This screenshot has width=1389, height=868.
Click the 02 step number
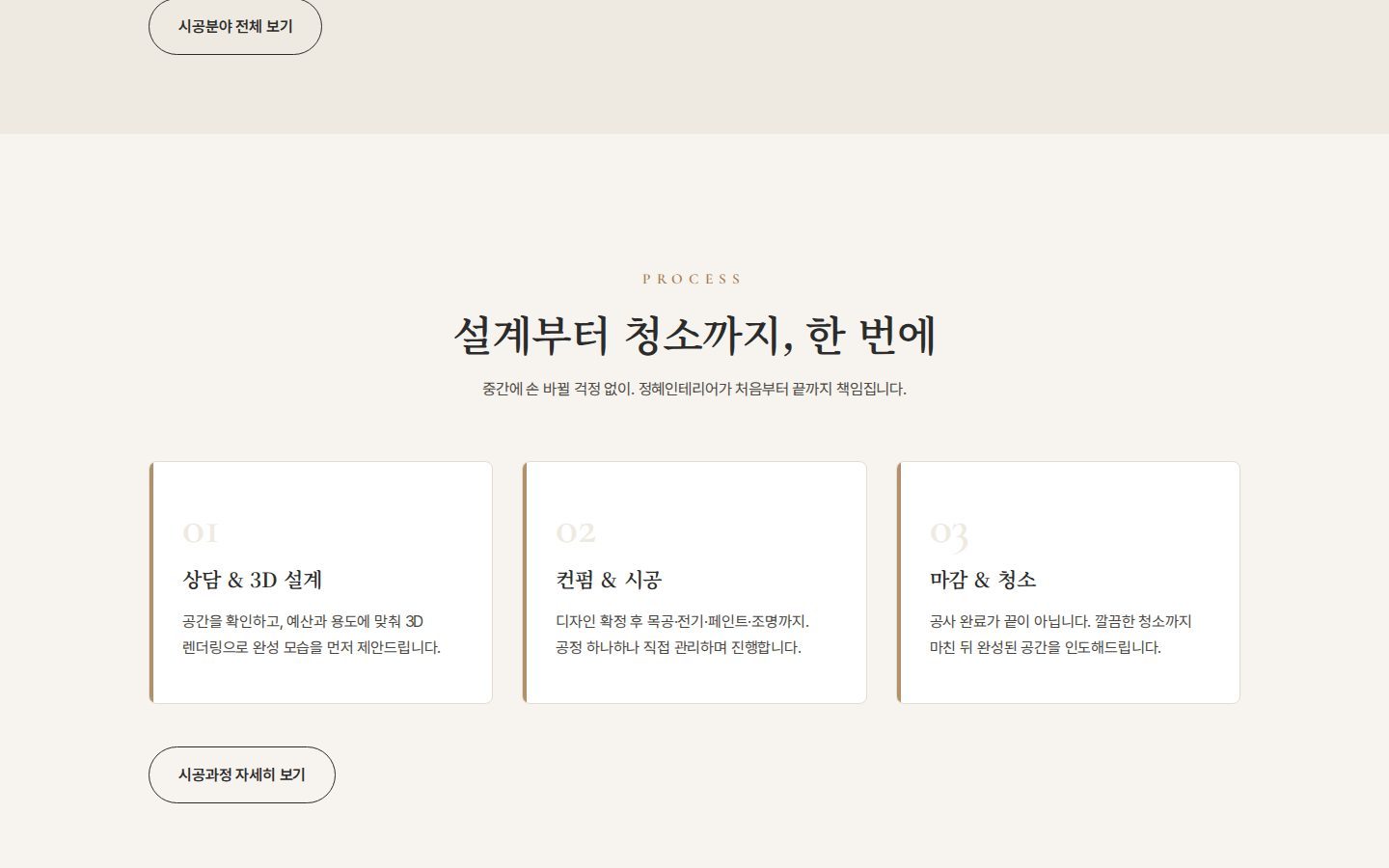[576, 532]
